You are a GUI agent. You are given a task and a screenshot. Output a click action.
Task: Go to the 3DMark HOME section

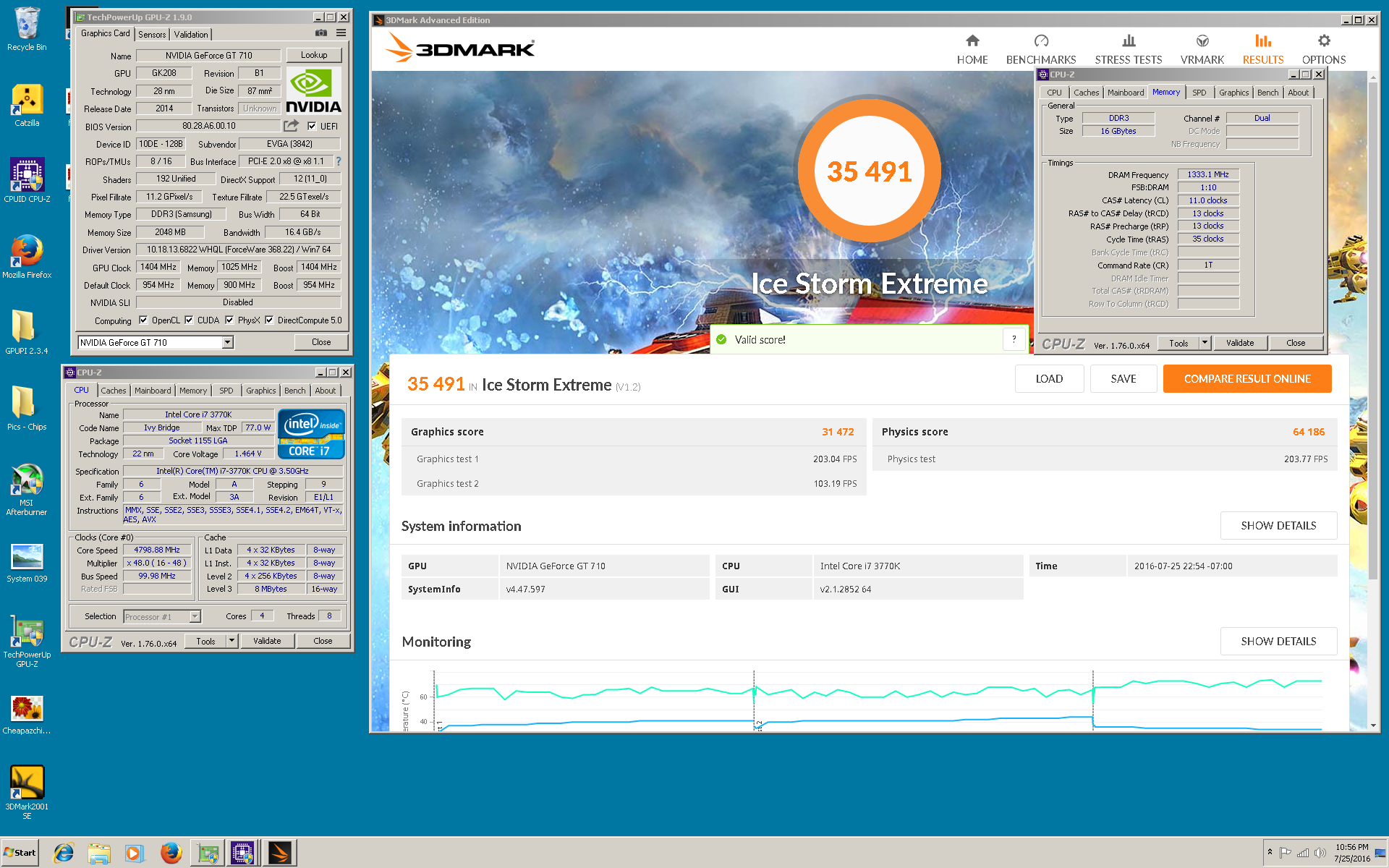[x=972, y=49]
